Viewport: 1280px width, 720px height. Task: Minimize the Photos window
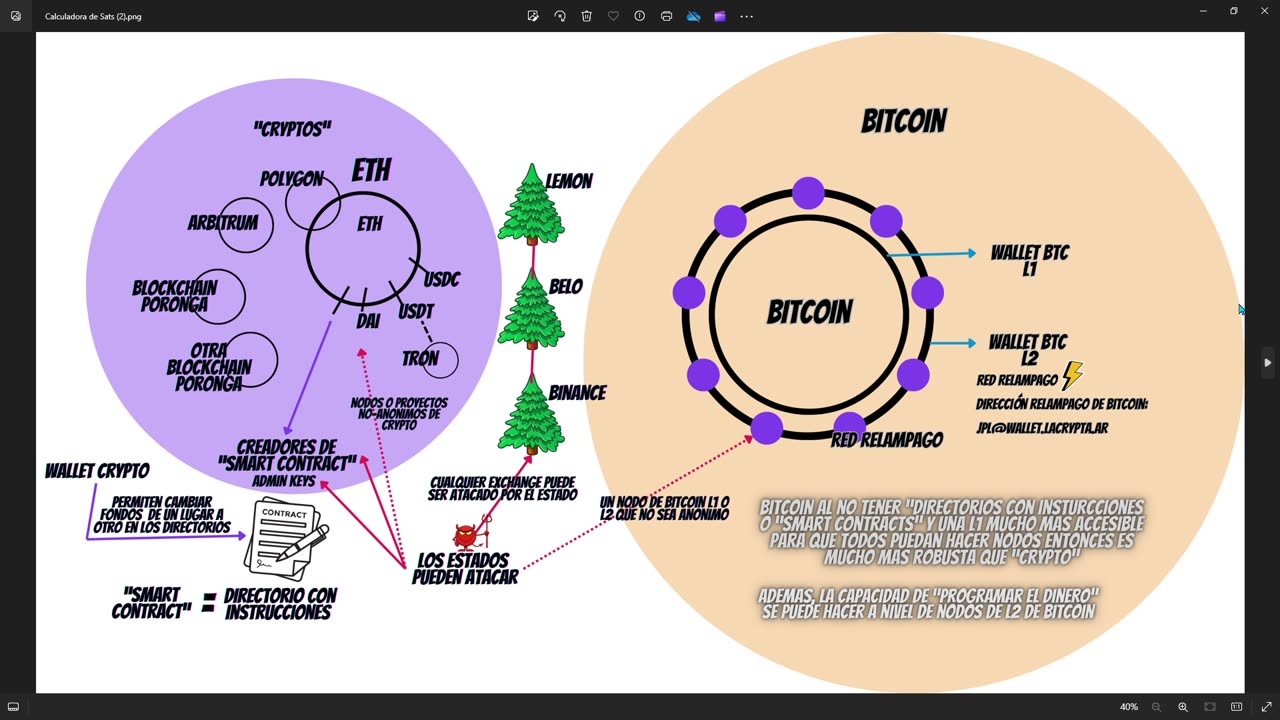coord(1203,11)
